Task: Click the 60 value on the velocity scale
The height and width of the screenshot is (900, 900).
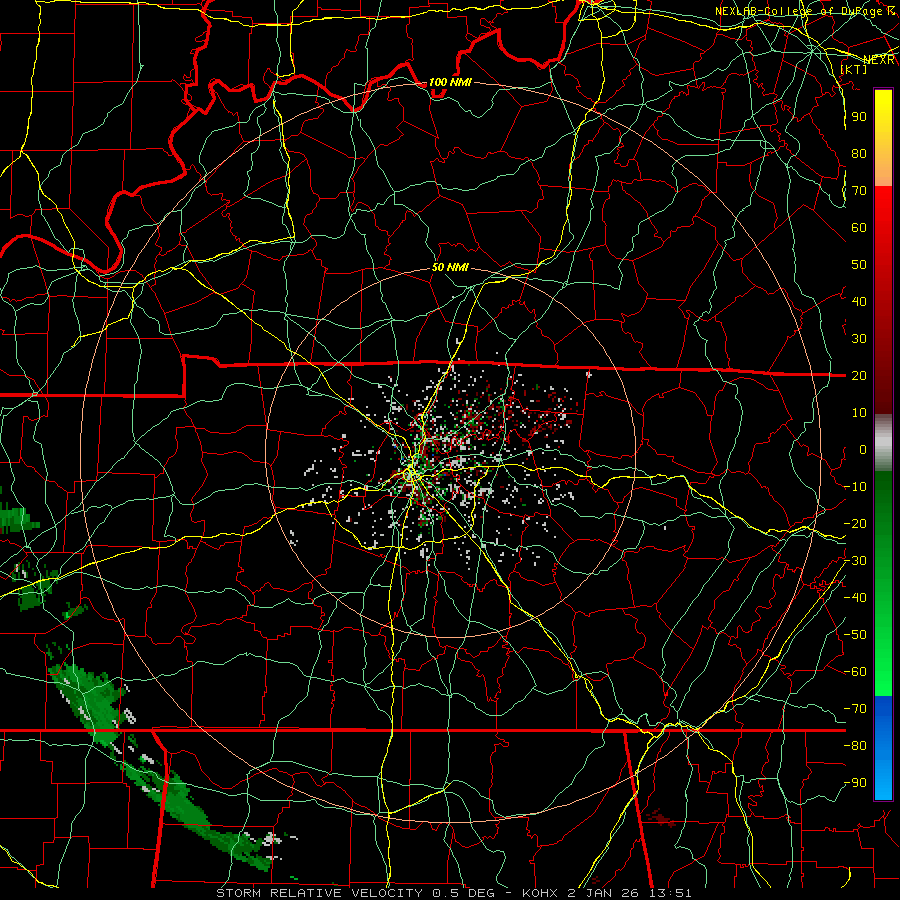Action: (859, 228)
